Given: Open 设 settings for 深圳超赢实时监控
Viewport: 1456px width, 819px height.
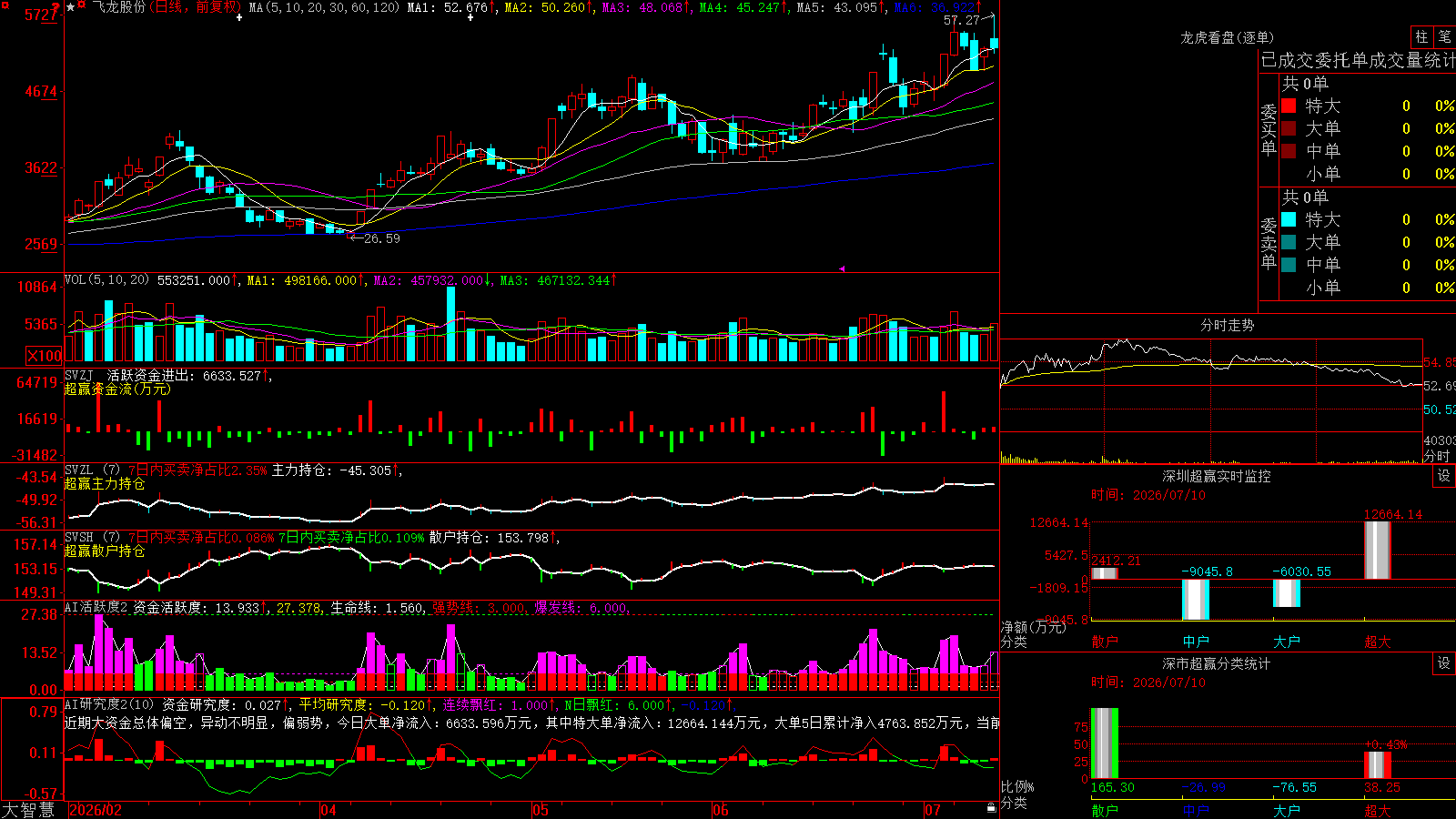Looking at the screenshot, I should (1444, 476).
